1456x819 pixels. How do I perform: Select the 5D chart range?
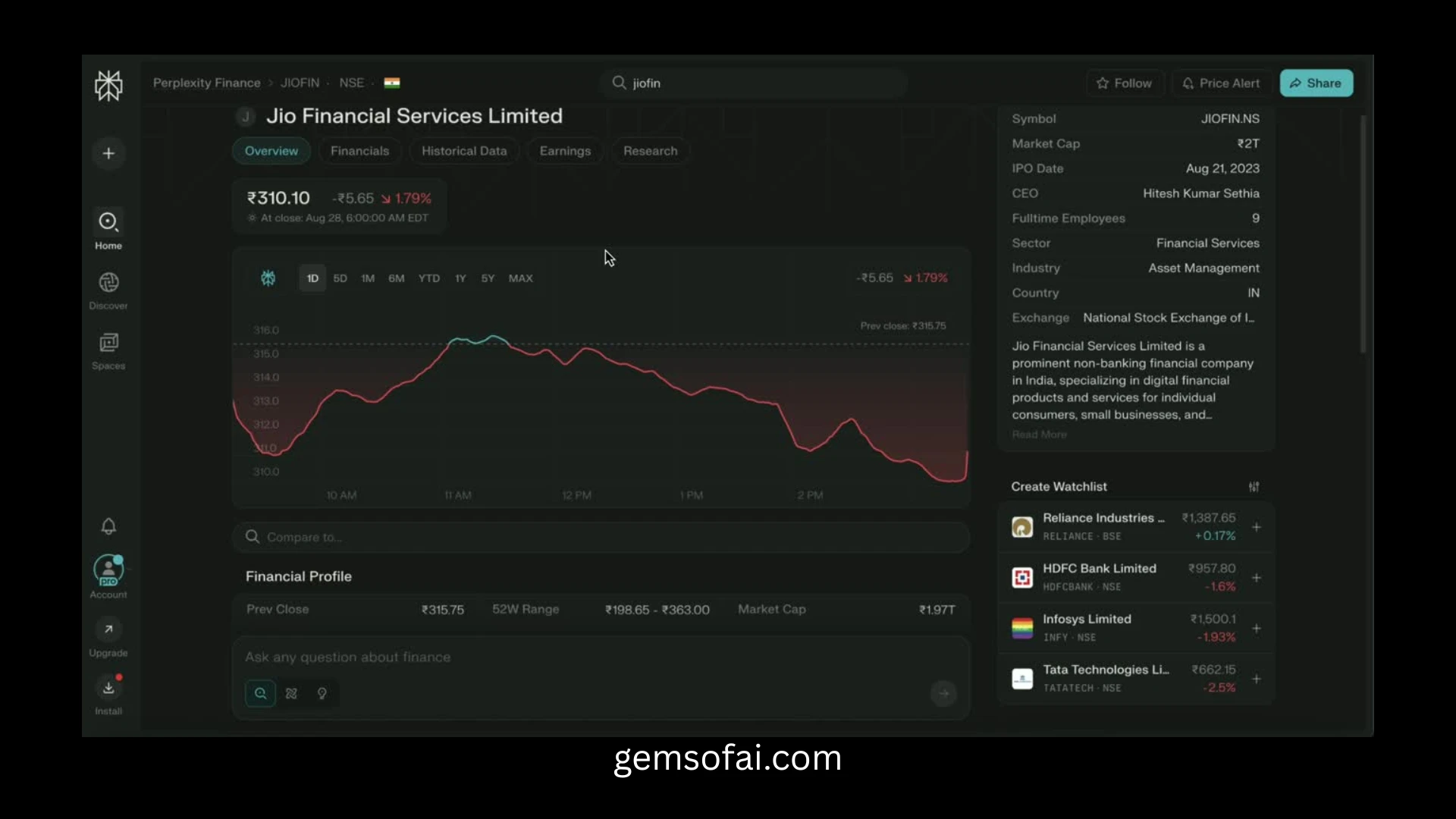click(340, 278)
